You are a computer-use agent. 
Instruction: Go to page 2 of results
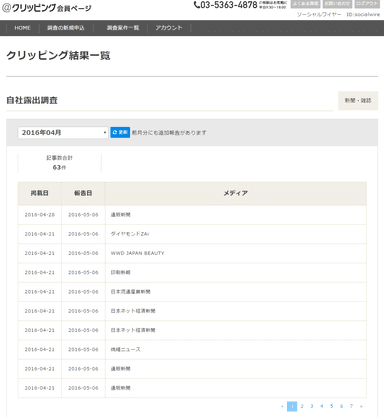pyautogui.click(x=302, y=406)
